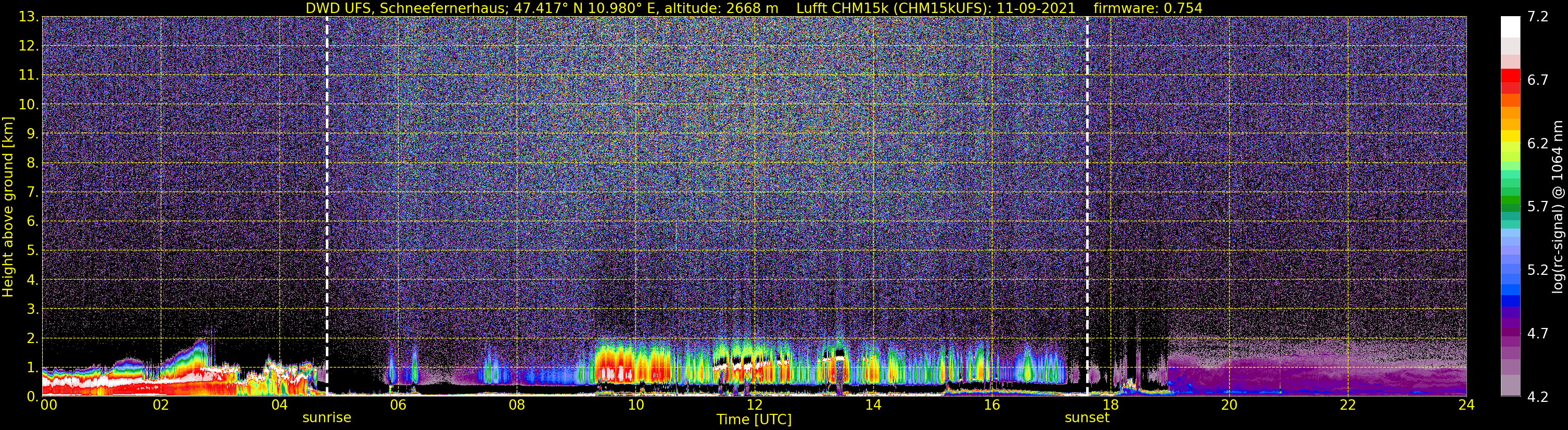
Task: Click the colorbar value '6.7'
Action: tap(1538, 80)
